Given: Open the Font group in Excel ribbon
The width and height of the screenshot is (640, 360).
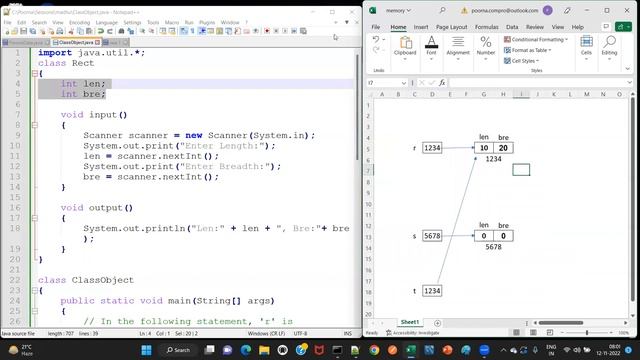Looking at the screenshot, I should (431, 48).
